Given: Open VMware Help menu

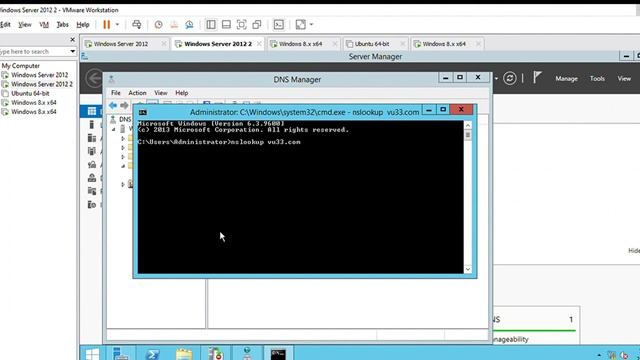Looking at the screenshot, I should coord(83,24).
